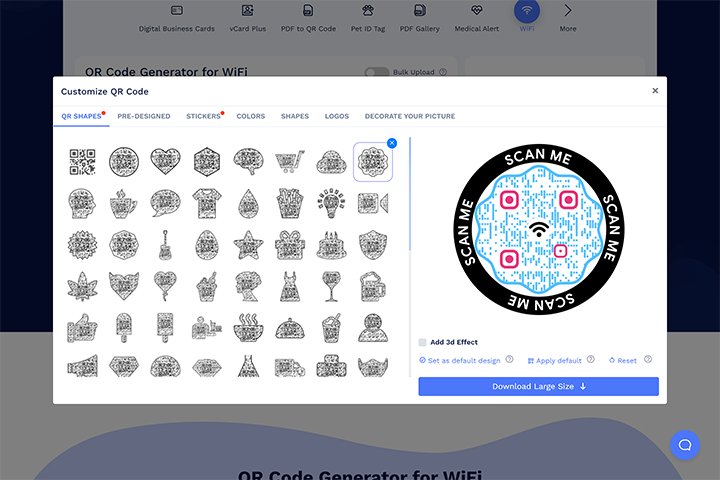Choose the T-shirt QR shape
The width and height of the screenshot is (720, 480).
click(207, 203)
